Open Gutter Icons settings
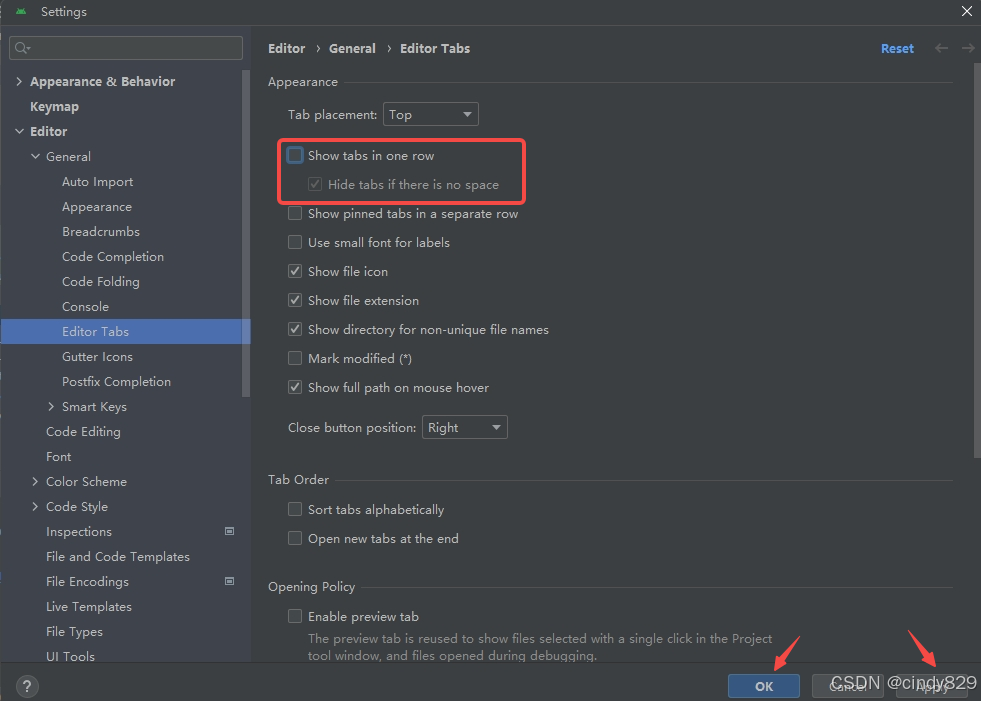The width and height of the screenshot is (981, 701). point(97,357)
